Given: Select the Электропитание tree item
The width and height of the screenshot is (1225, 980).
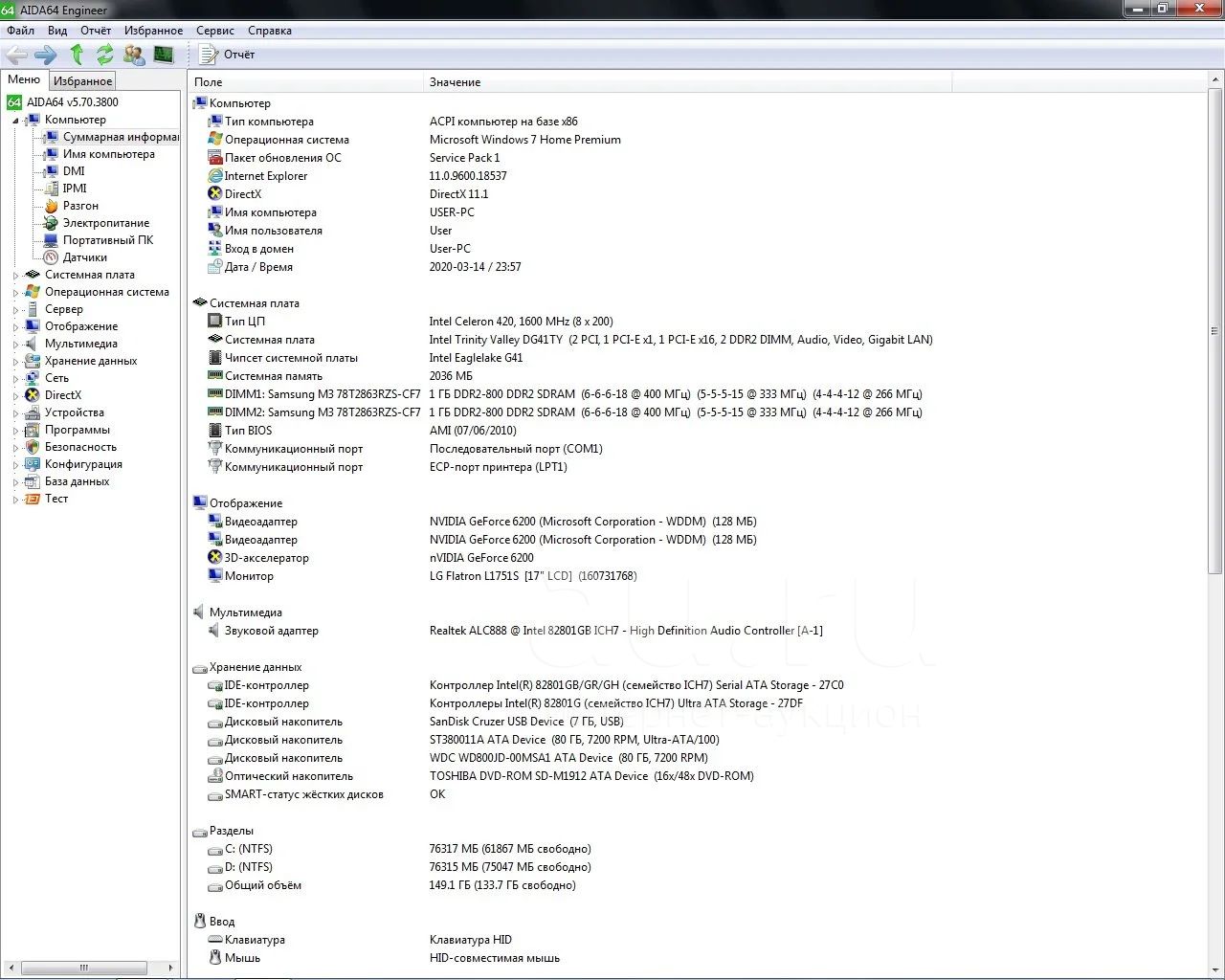Looking at the screenshot, I should (x=106, y=223).
